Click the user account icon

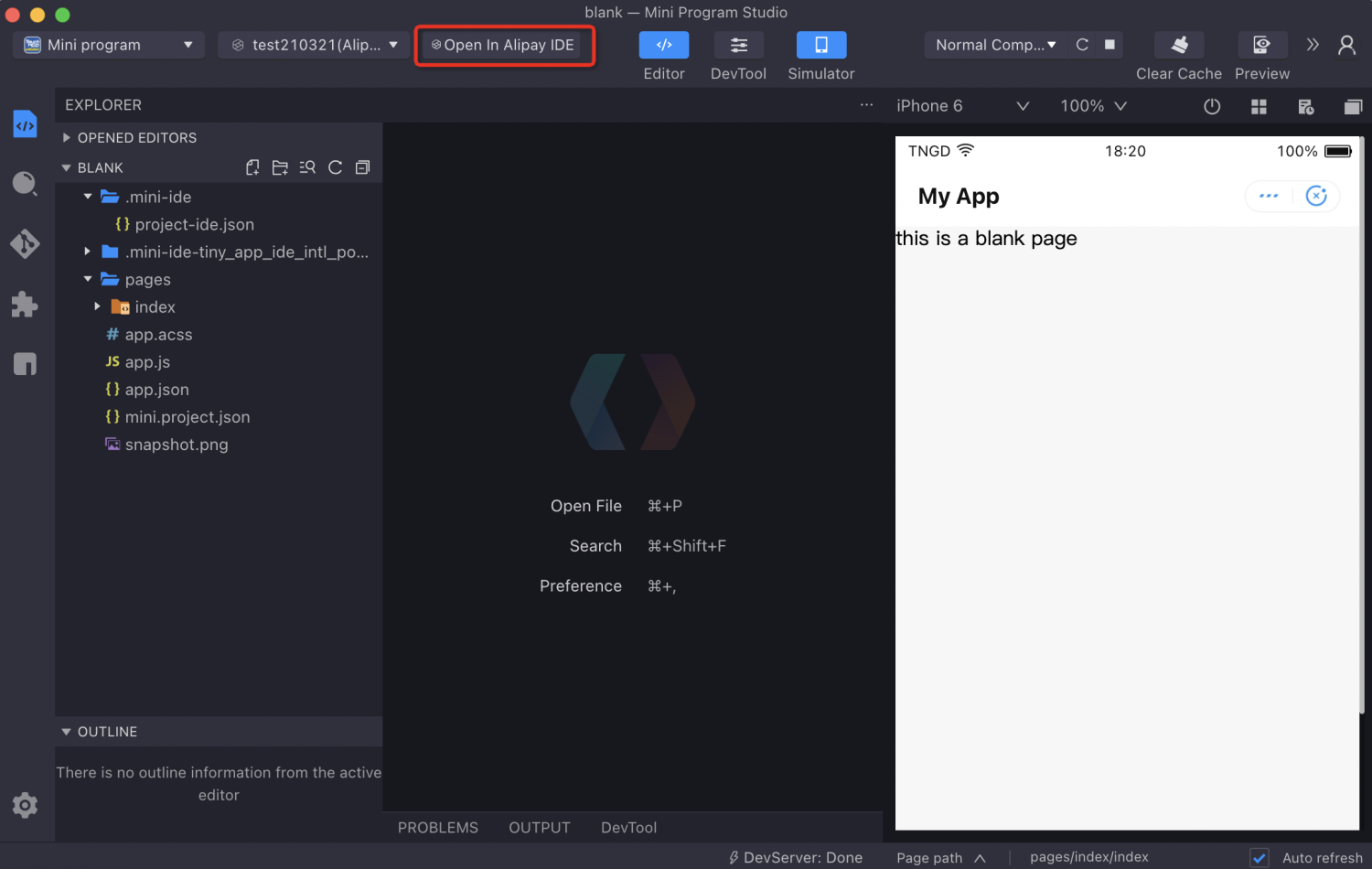point(1346,45)
